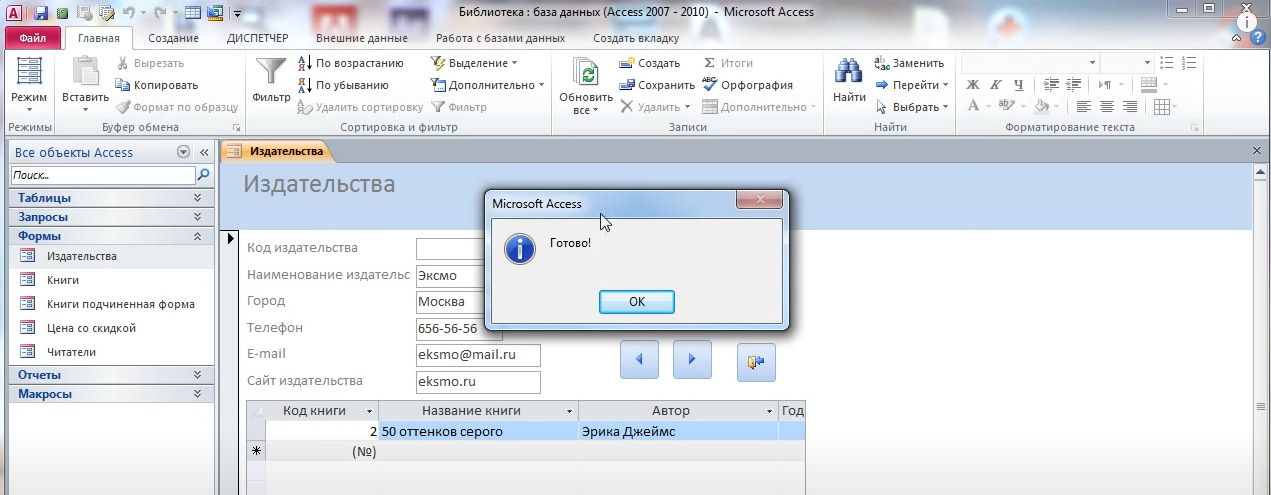Click the Paste clipboard icon
The width and height of the screenshot is (1271, 495).
tap(85, 73)
